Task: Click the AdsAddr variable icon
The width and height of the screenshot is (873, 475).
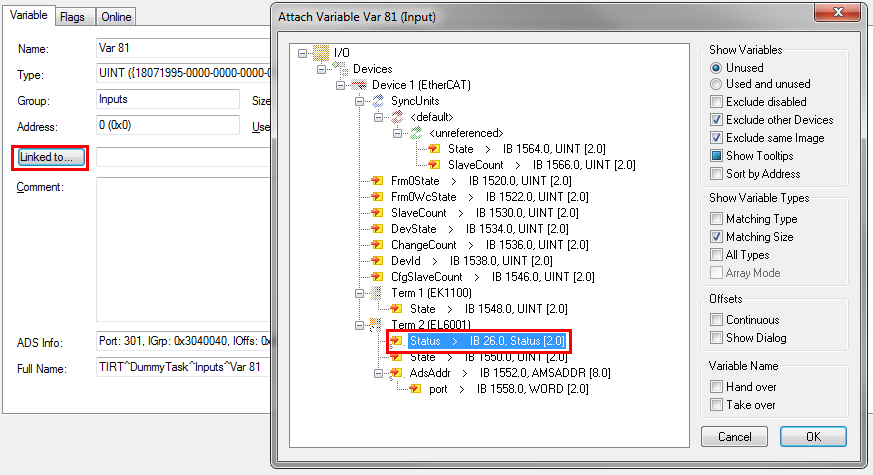Action: coord(396,373)
